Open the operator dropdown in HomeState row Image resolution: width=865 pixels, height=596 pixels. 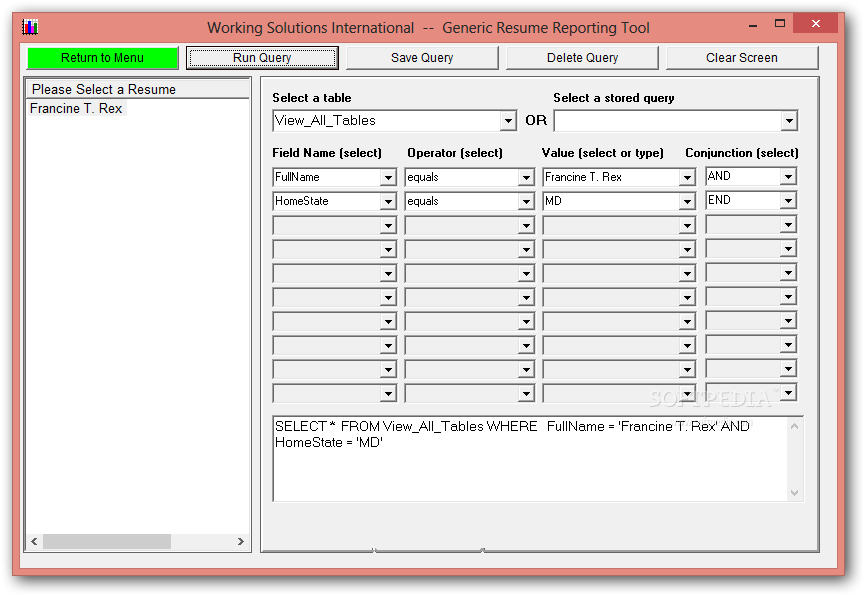point(526,201)
